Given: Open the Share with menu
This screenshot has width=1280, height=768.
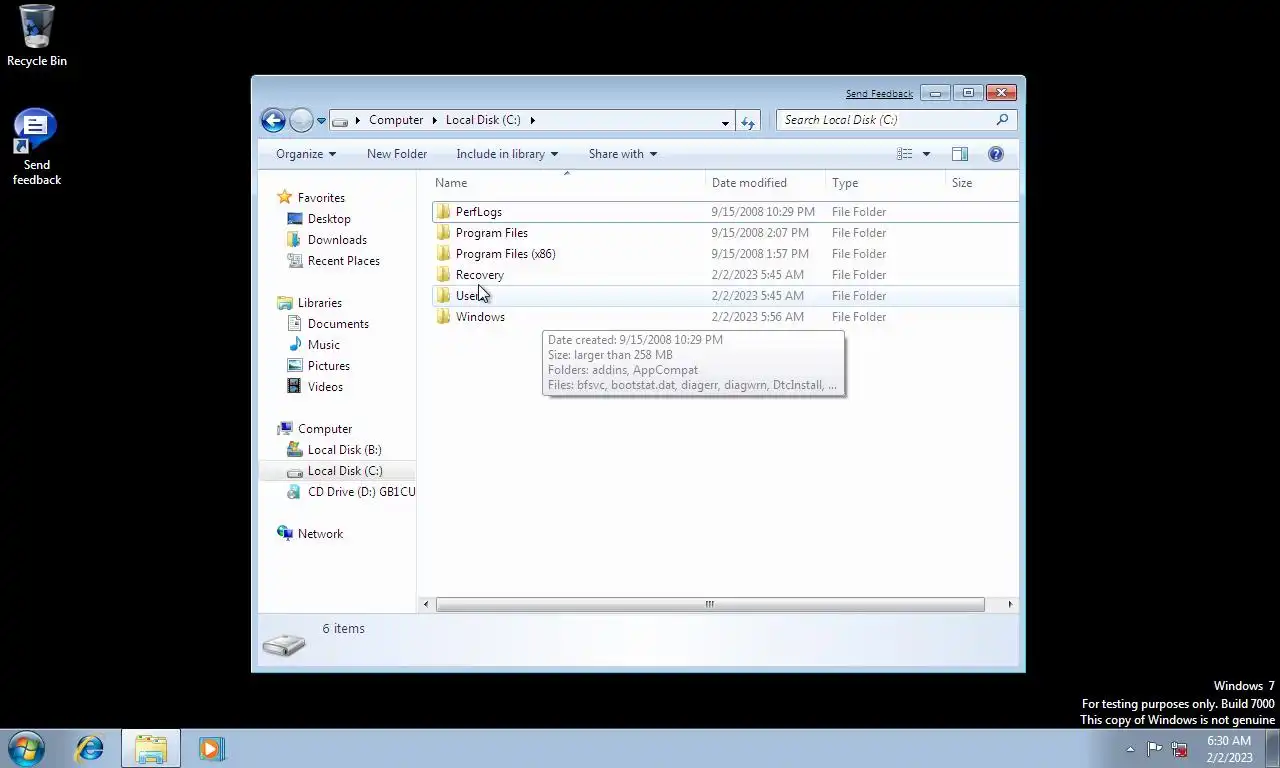Looking at the screenshot, I should pyautogui.click(x=623, y=154).
